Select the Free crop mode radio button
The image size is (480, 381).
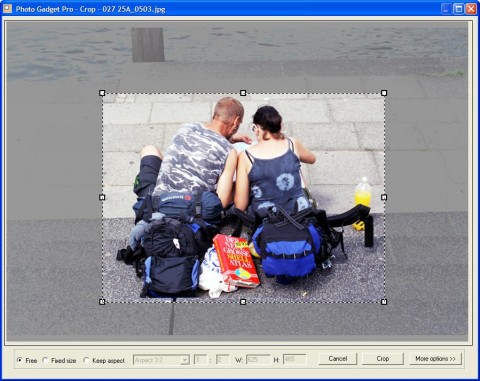click(20, 360)
